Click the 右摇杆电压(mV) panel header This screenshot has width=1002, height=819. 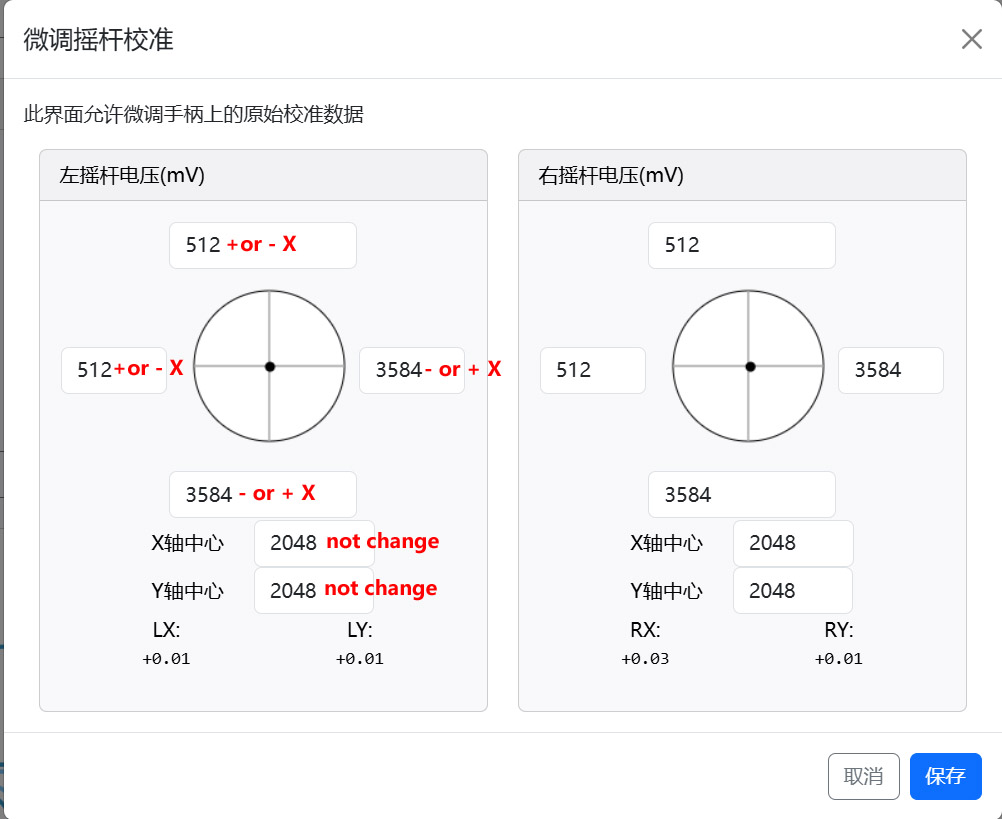click(742, 175)
